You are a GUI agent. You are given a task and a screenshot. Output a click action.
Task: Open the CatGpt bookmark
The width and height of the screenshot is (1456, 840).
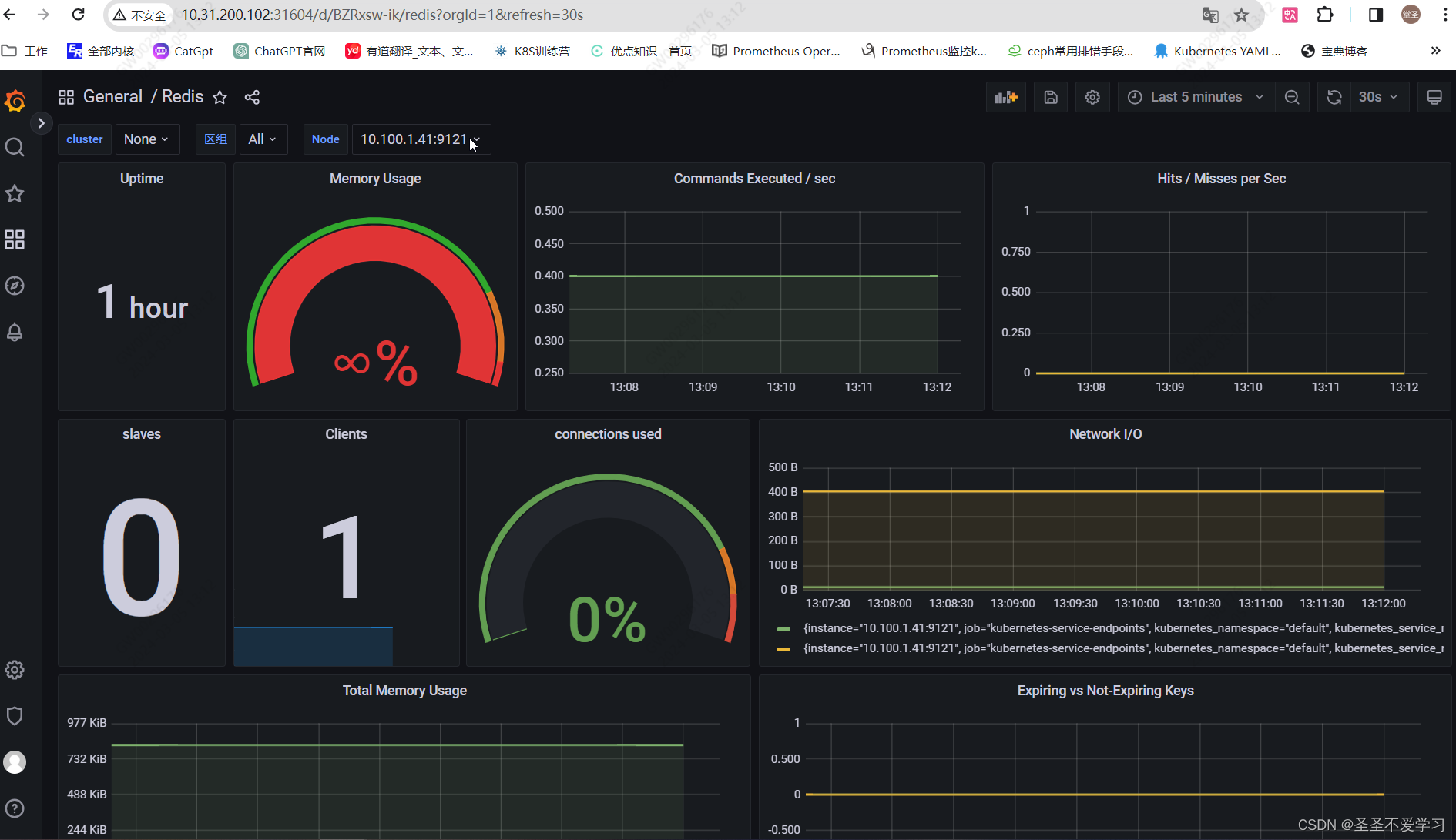(x=183, y=51)
